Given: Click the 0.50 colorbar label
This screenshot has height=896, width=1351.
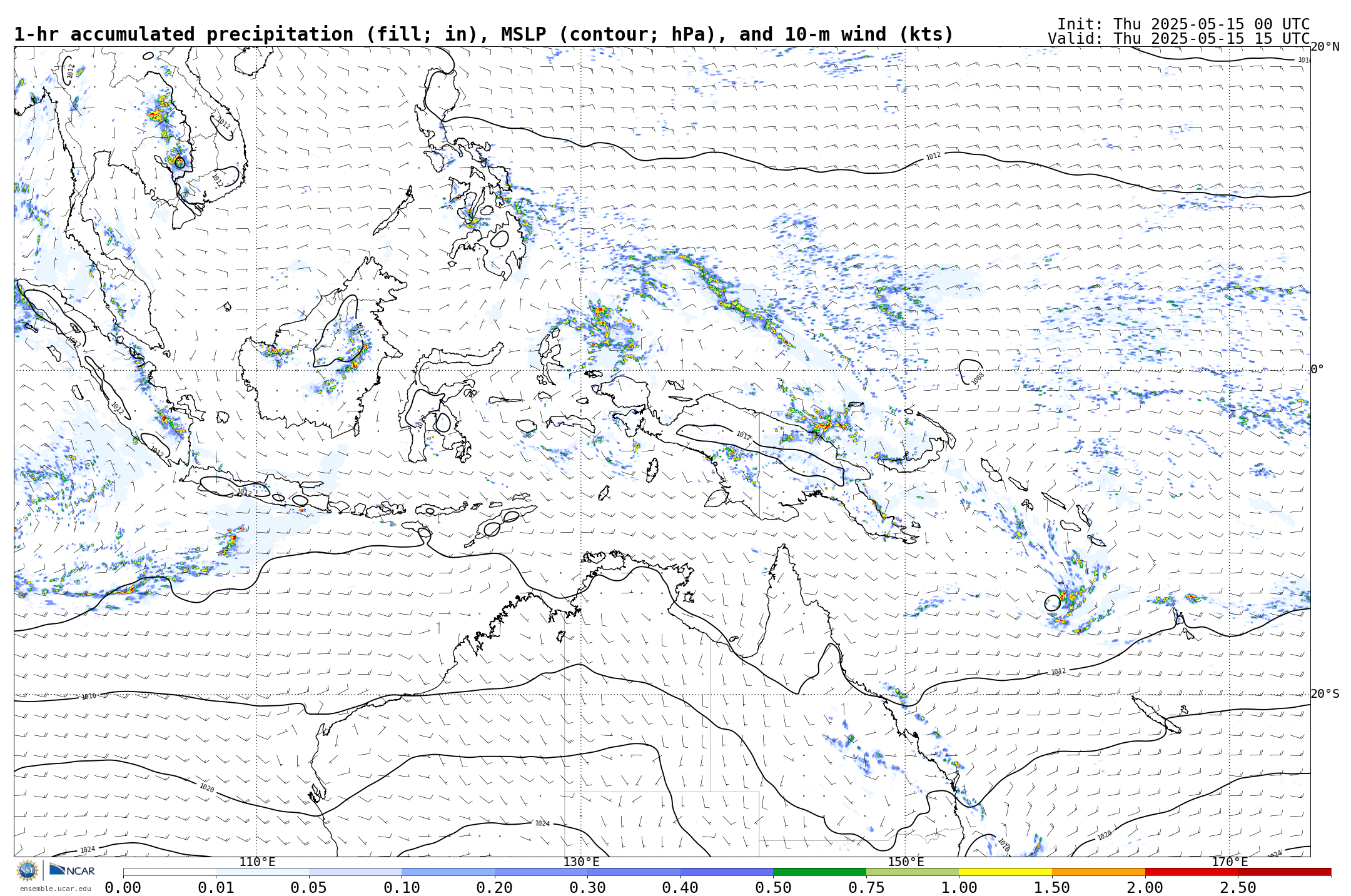Looking at the screenshot, I should coord(773,888).
